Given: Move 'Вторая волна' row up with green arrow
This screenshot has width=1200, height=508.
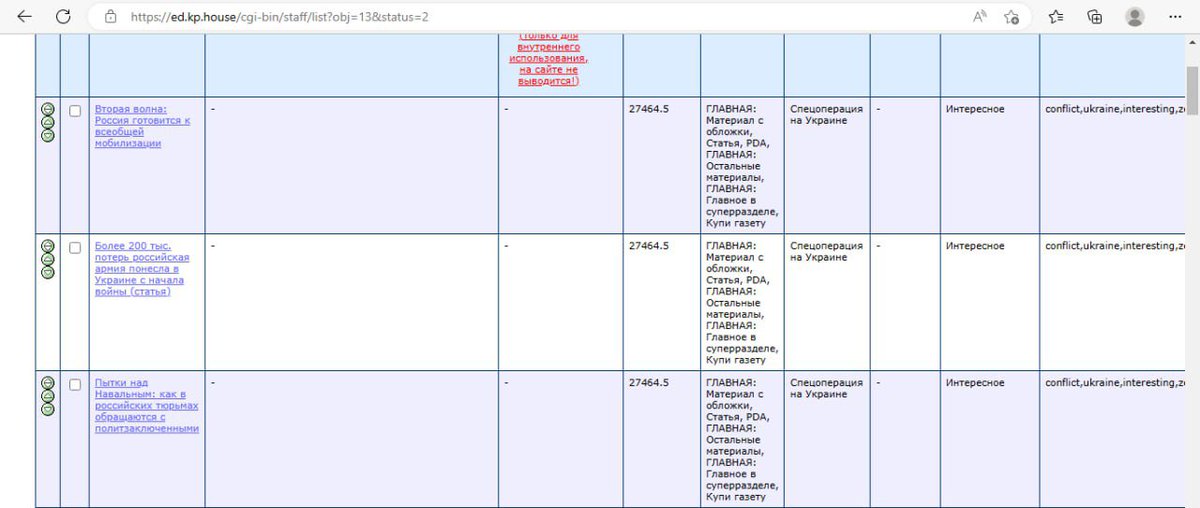Looking at the screenshot, I should click(x=47, y=122).
